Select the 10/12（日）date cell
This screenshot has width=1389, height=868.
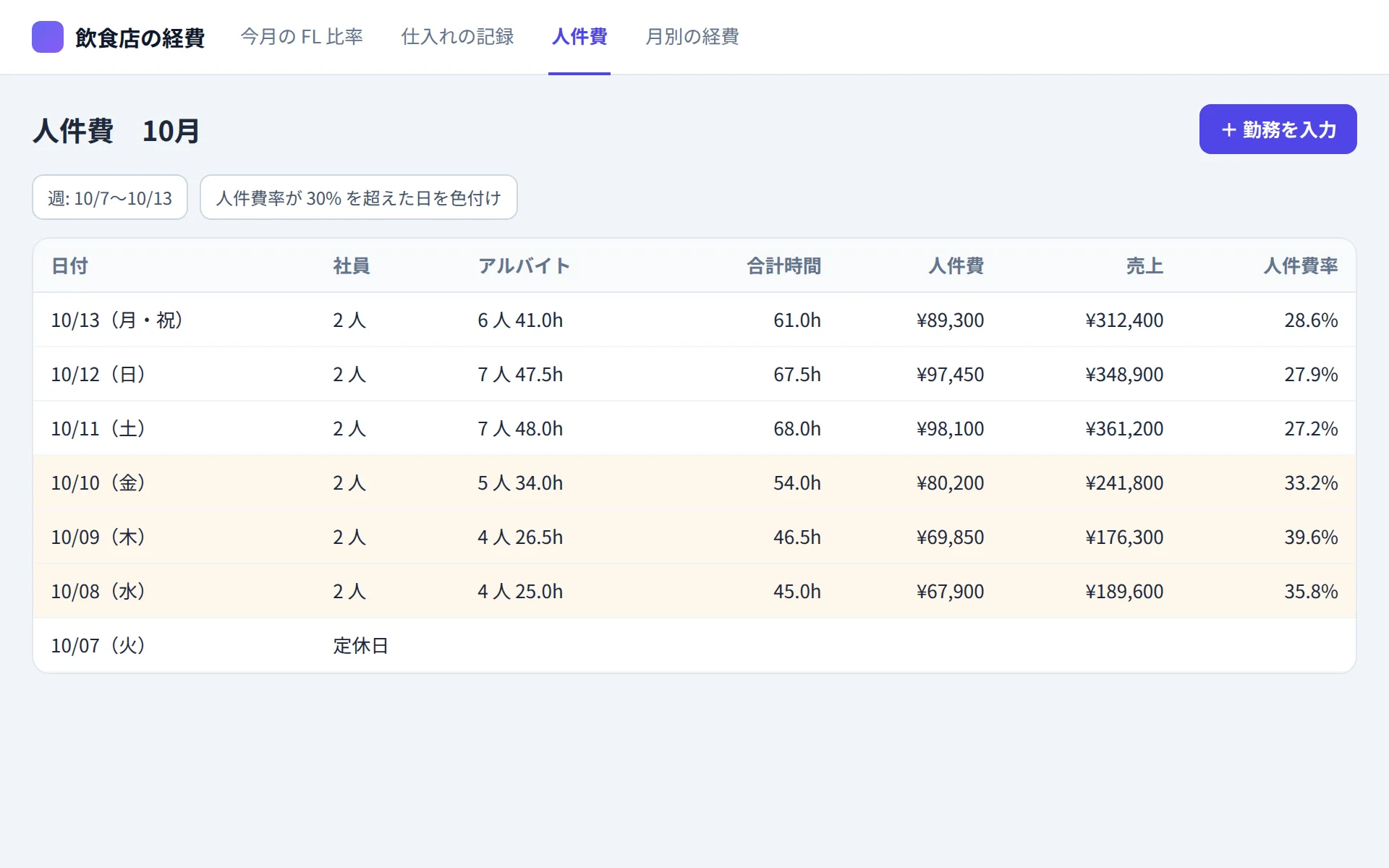tap(98, 375)
